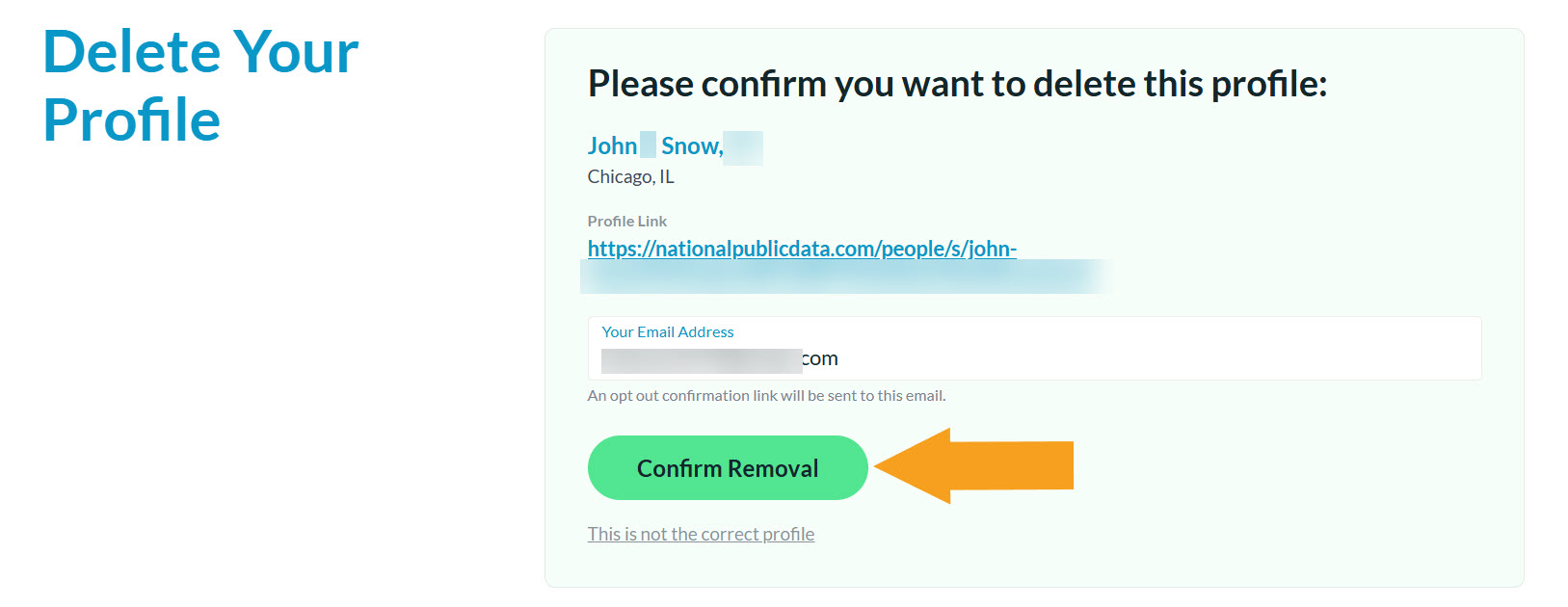1568x607 pixels.
Task: Click the 'Delete Your Profile' heading
Action: [199, 85]
